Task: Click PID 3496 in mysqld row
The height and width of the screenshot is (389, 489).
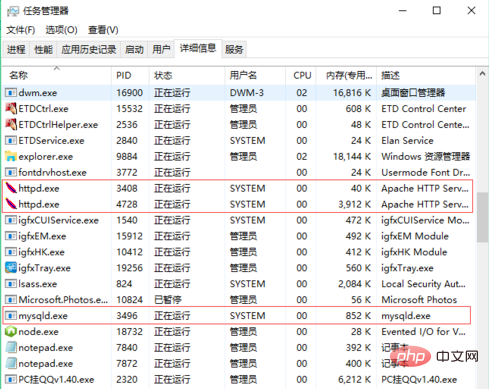Action: (127, 316)
